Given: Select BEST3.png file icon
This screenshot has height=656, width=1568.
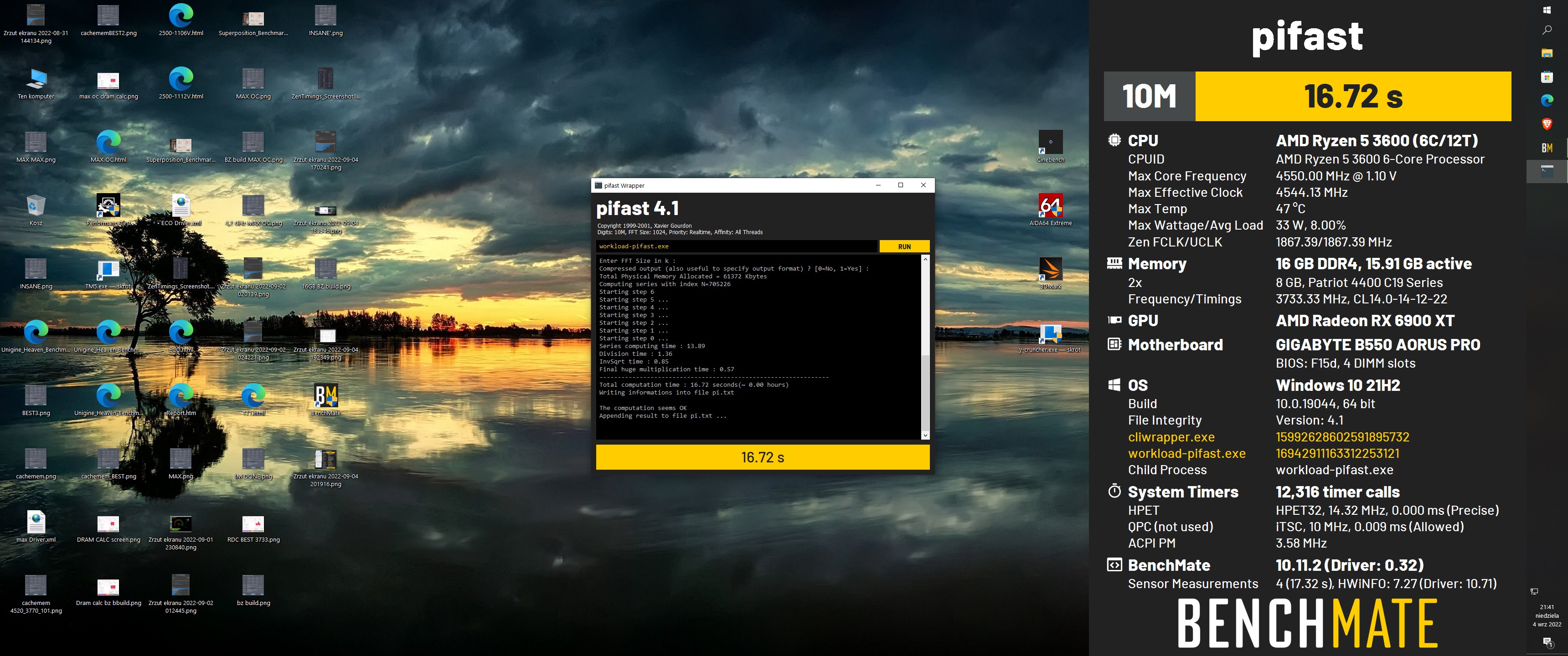Looking at the screenshot, I should 36,400.
